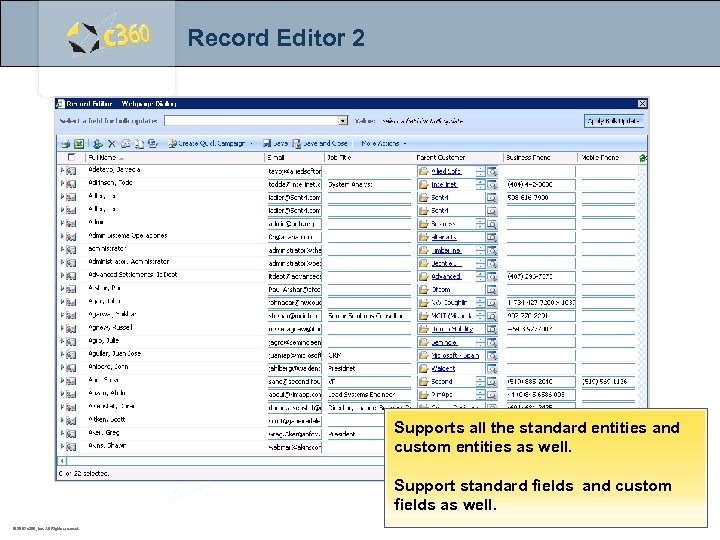Expand the Ahlberg, John row
This screenshot has height=540, width=720.
(x=62, y=367)
